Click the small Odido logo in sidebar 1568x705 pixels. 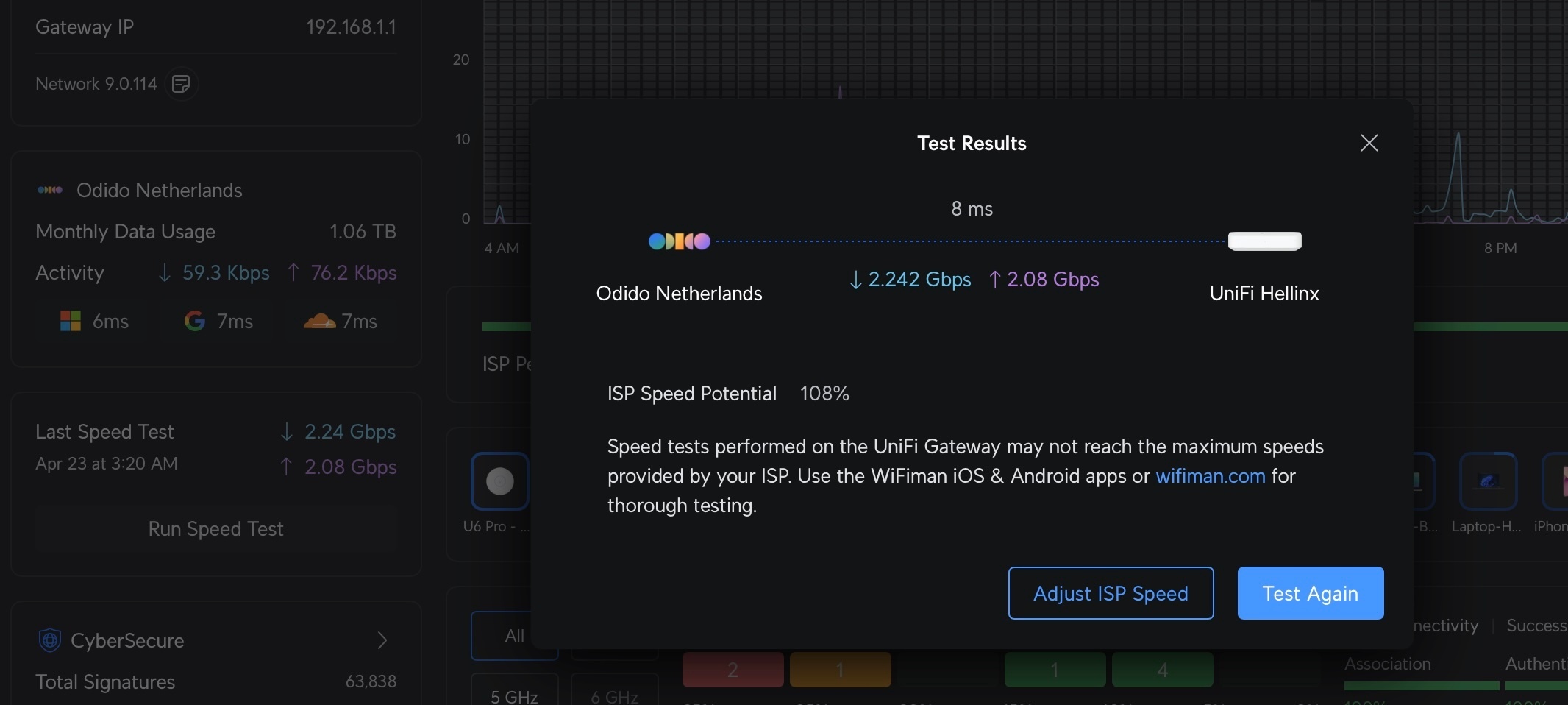[x=49, y=190]
